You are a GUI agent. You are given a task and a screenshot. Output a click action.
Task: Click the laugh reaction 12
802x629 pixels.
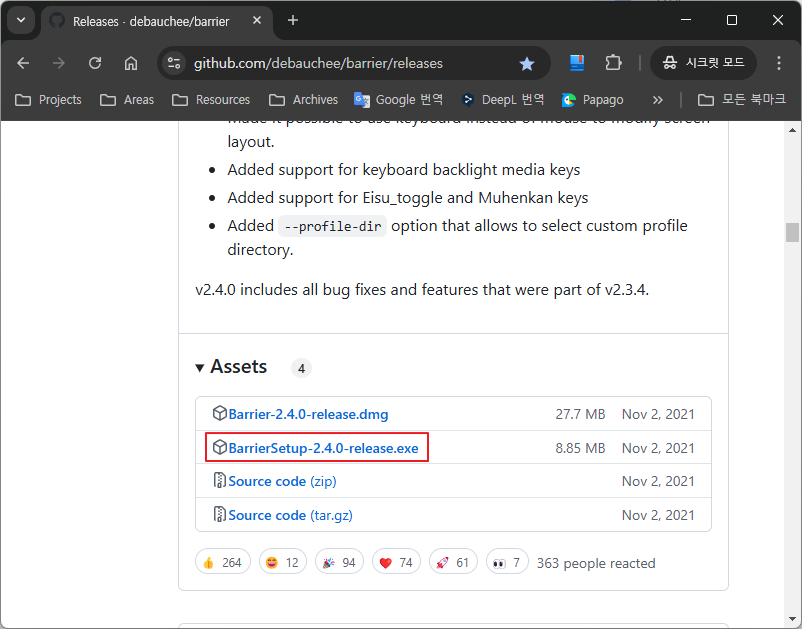282,562
